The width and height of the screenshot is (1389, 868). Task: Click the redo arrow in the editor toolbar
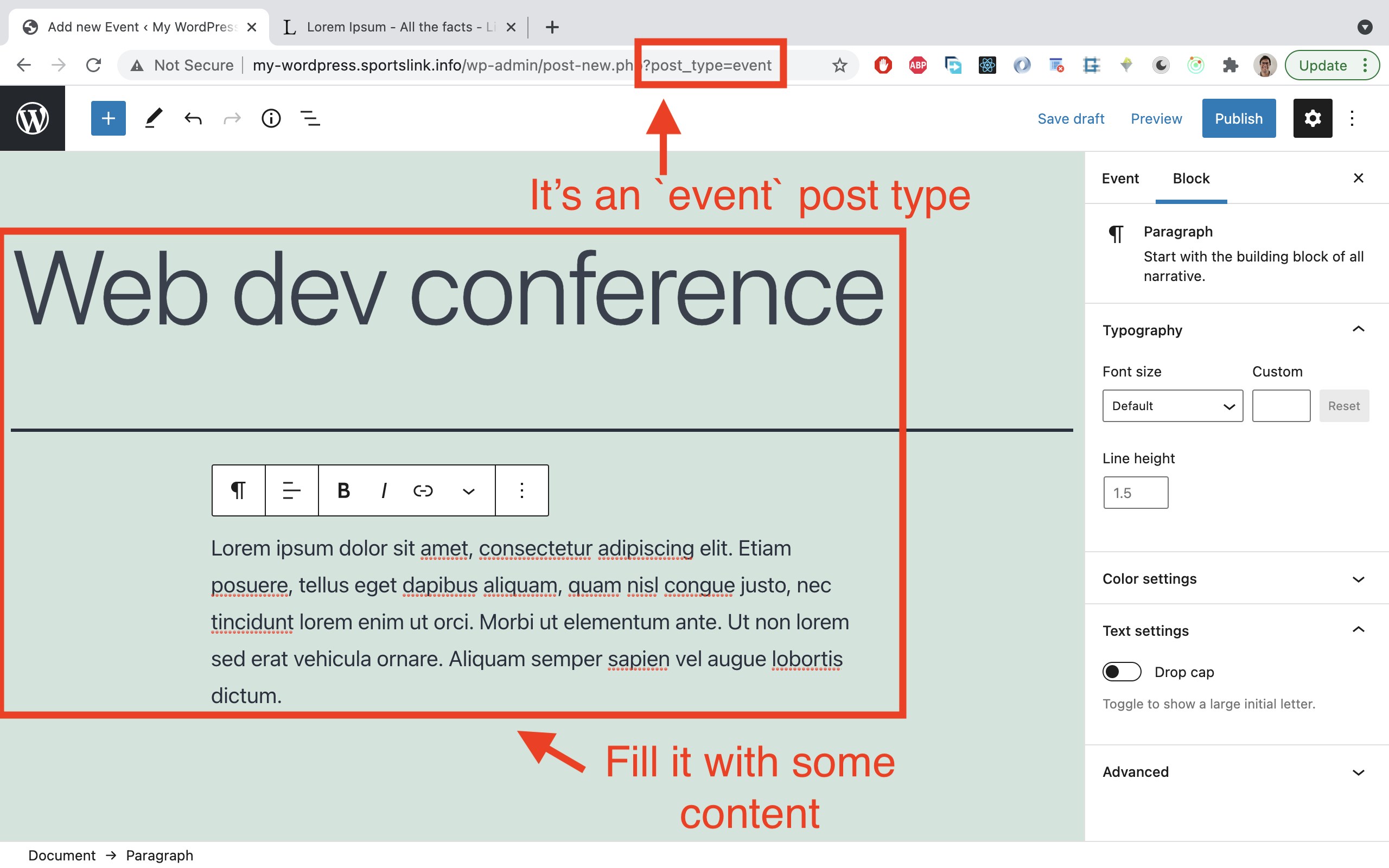pos(231,118)
